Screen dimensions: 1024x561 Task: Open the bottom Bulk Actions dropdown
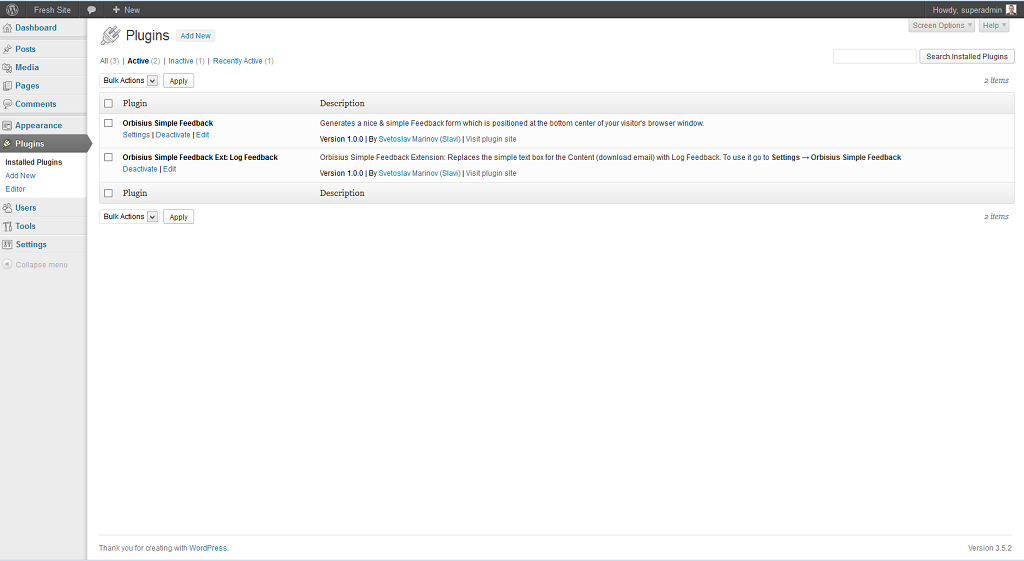coord(129,216)
